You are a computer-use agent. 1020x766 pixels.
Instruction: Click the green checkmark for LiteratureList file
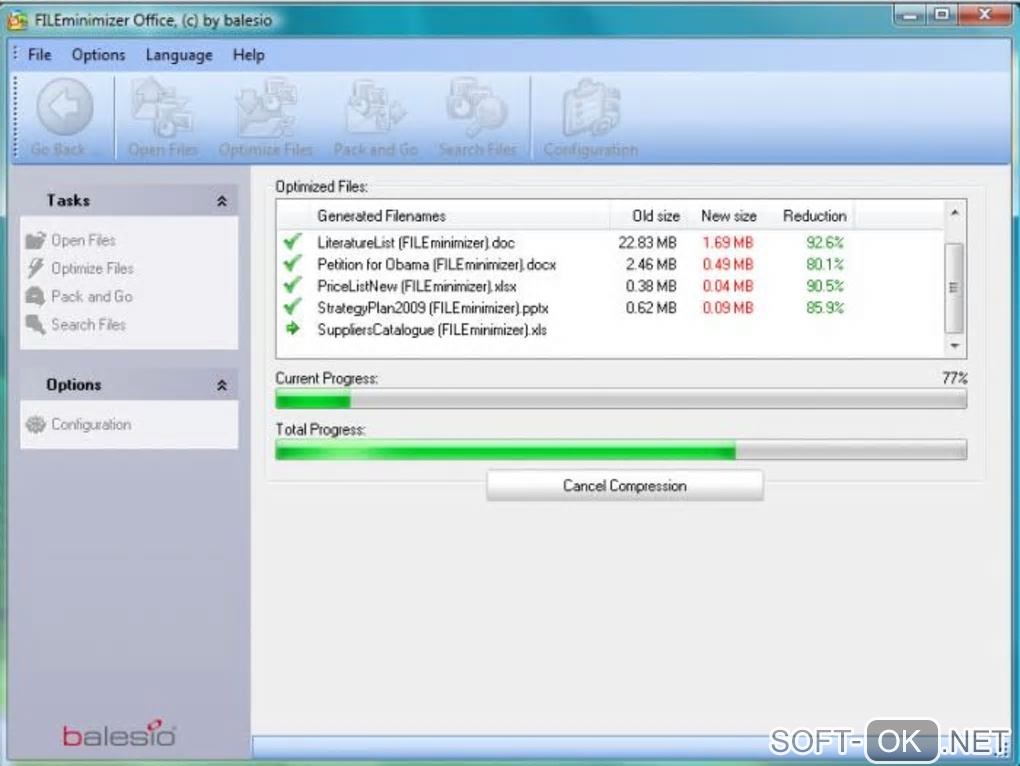coord(293,242)
